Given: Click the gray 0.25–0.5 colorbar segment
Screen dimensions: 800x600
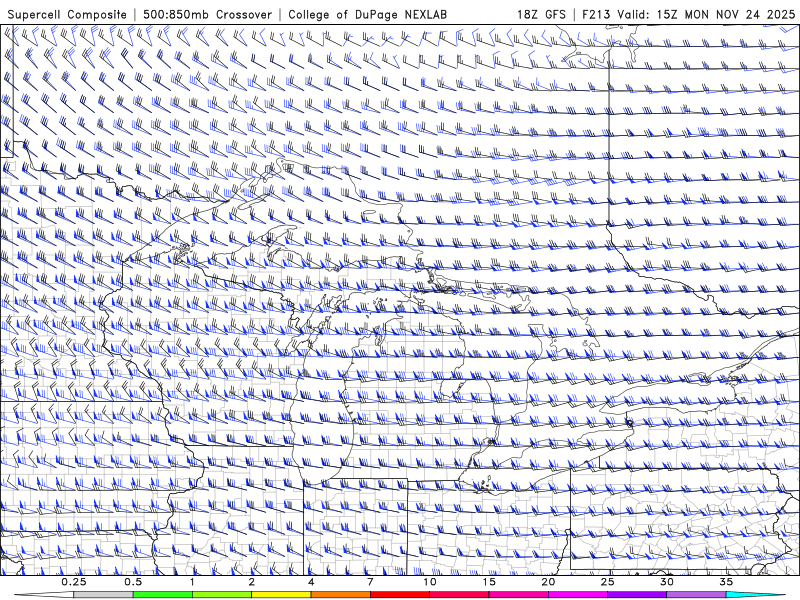Looking at the screenshot, I should pos(104,595).
